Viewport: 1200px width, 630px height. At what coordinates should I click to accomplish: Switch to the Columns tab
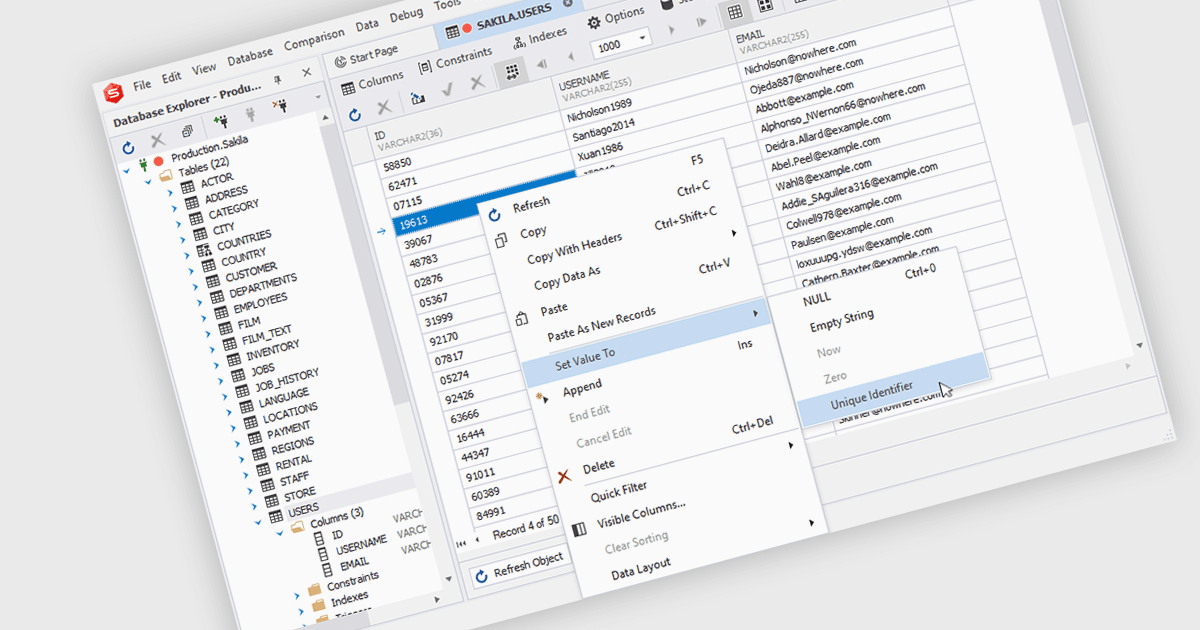point(372,82)
